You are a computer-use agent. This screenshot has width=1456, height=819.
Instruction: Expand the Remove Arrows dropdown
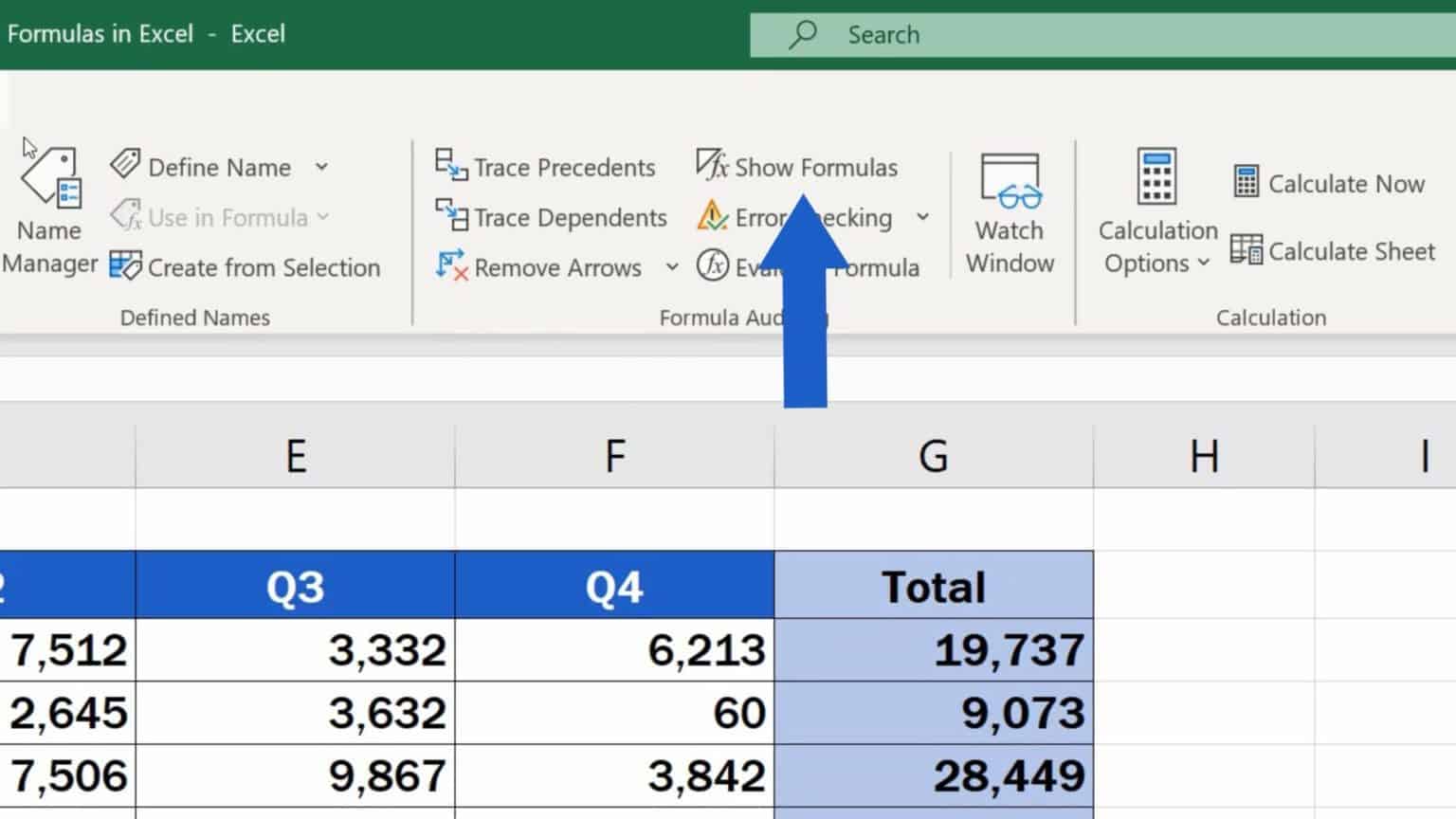pos(673,267)
